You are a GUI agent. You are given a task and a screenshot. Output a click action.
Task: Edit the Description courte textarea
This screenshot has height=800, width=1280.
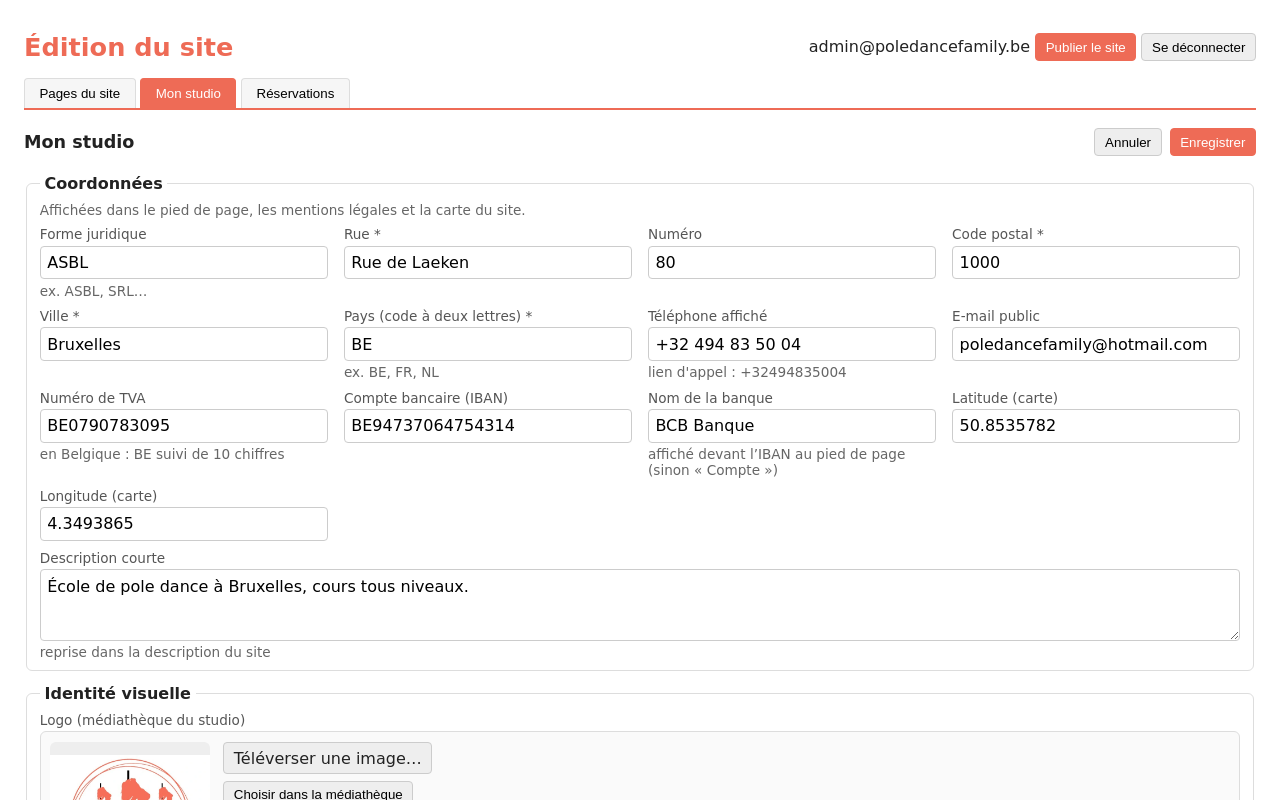640,605
